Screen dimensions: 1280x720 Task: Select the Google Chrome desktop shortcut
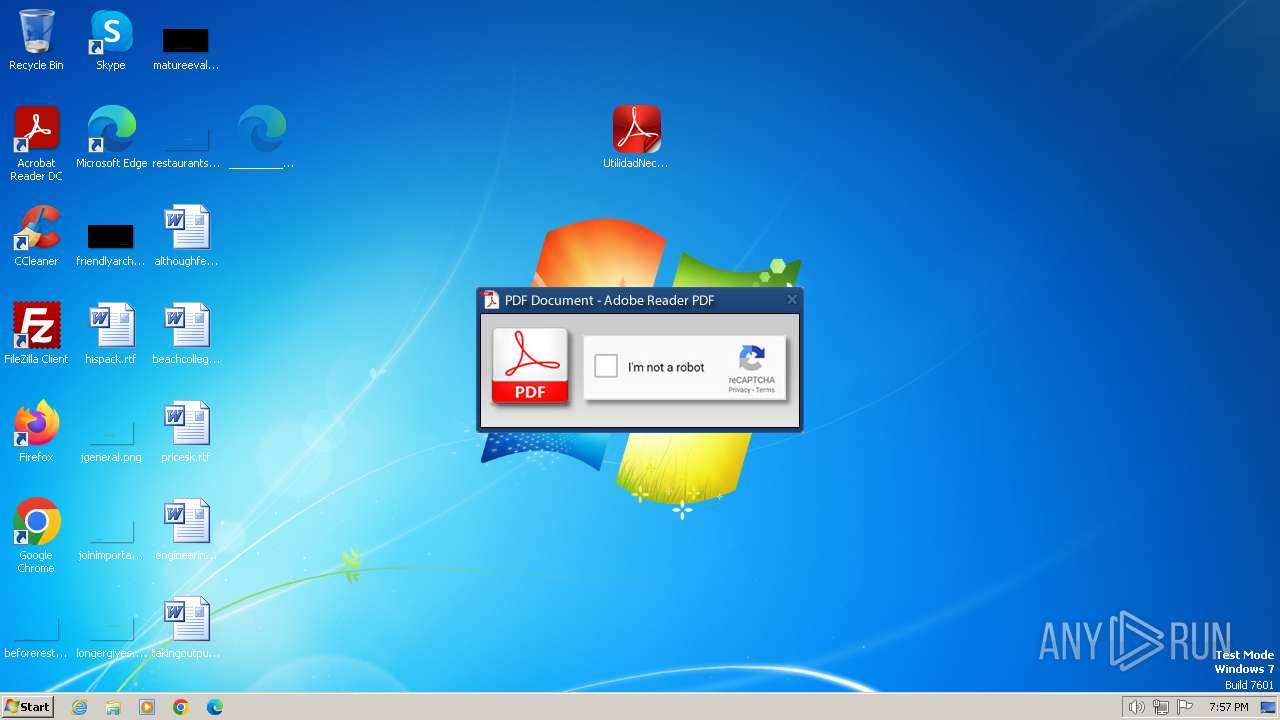(x=36, y=537)
